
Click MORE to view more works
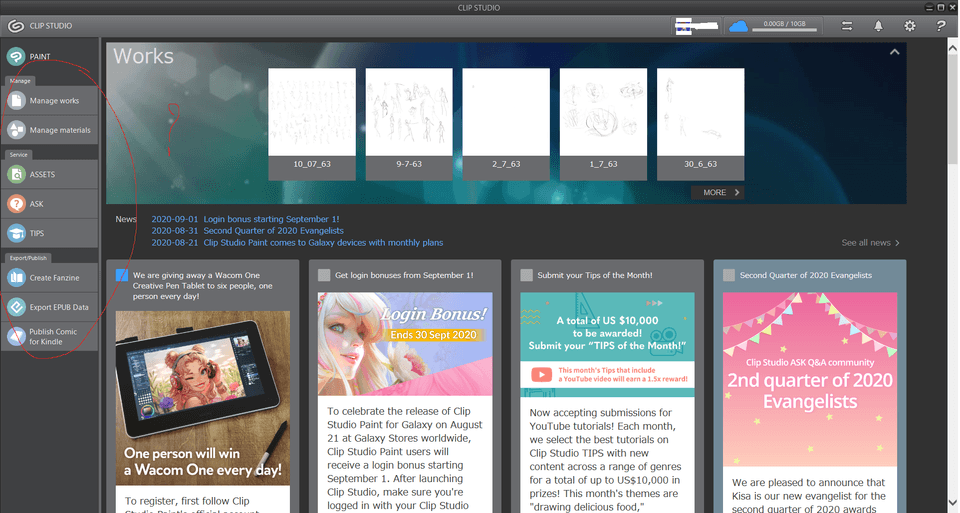718,192
